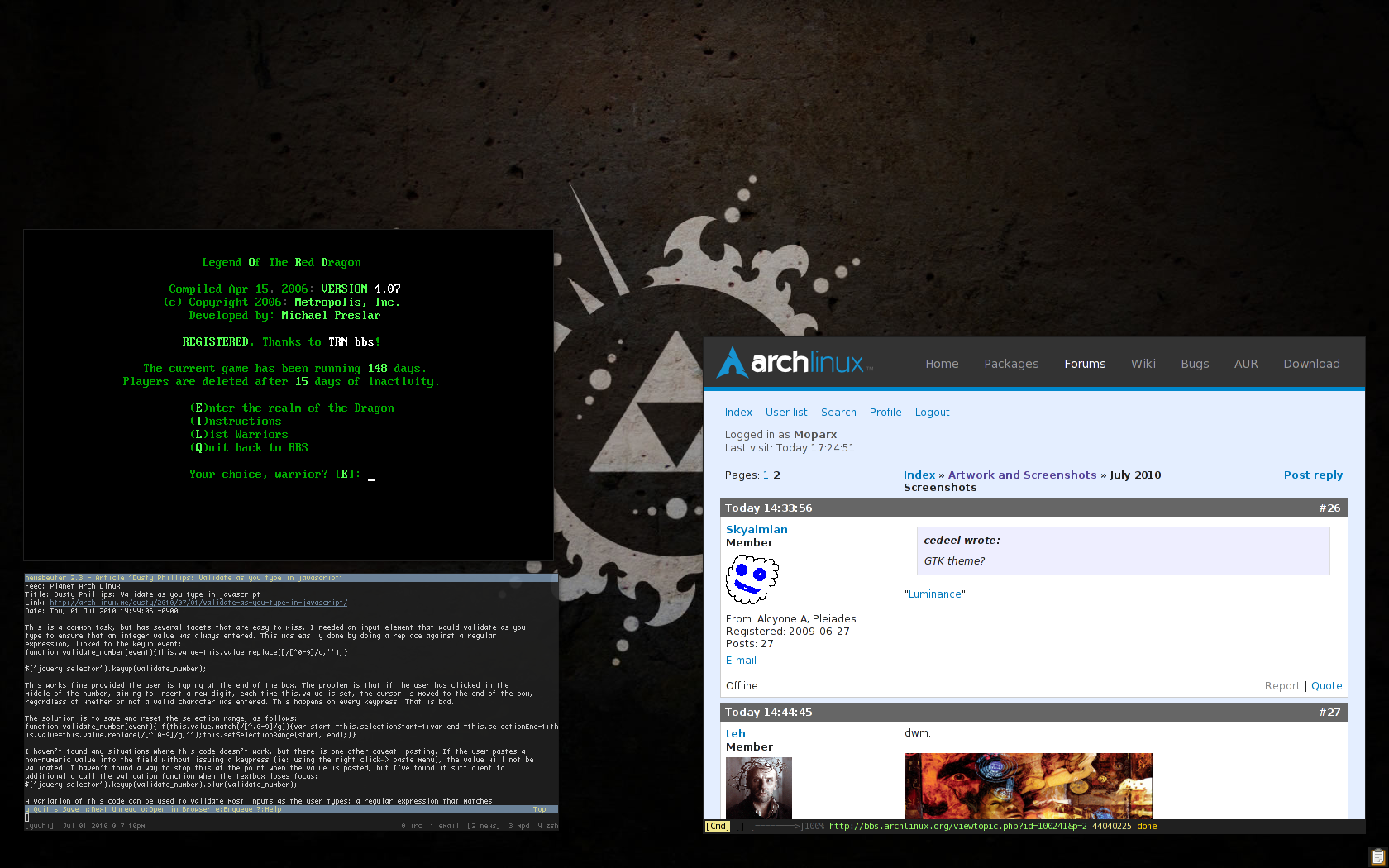Open the screenshot thumbnail in teh's post
This screenshot has width=1389, height=868.
[1028, 786]
